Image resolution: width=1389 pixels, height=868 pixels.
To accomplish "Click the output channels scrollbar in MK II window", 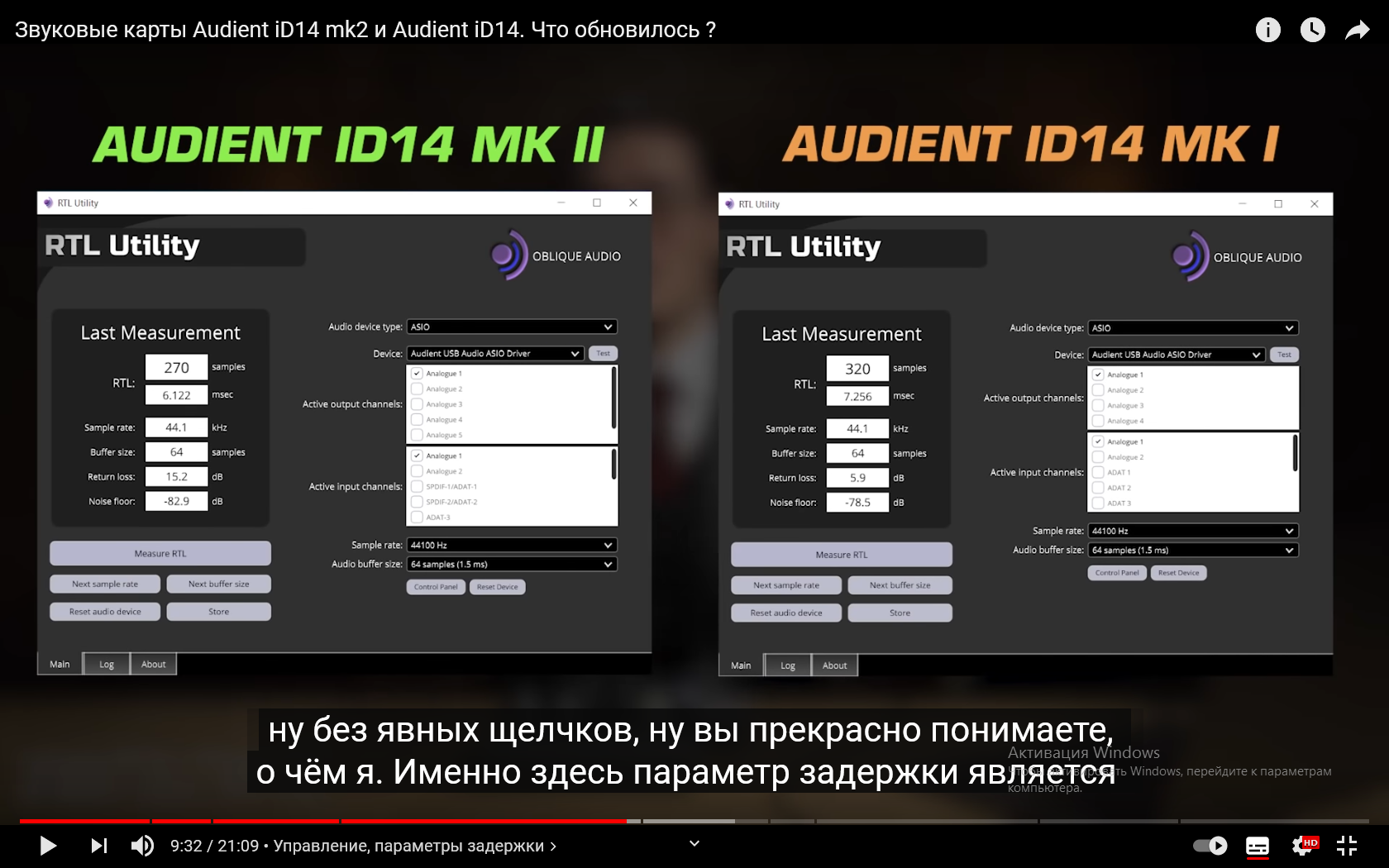I will pos(613,398).
